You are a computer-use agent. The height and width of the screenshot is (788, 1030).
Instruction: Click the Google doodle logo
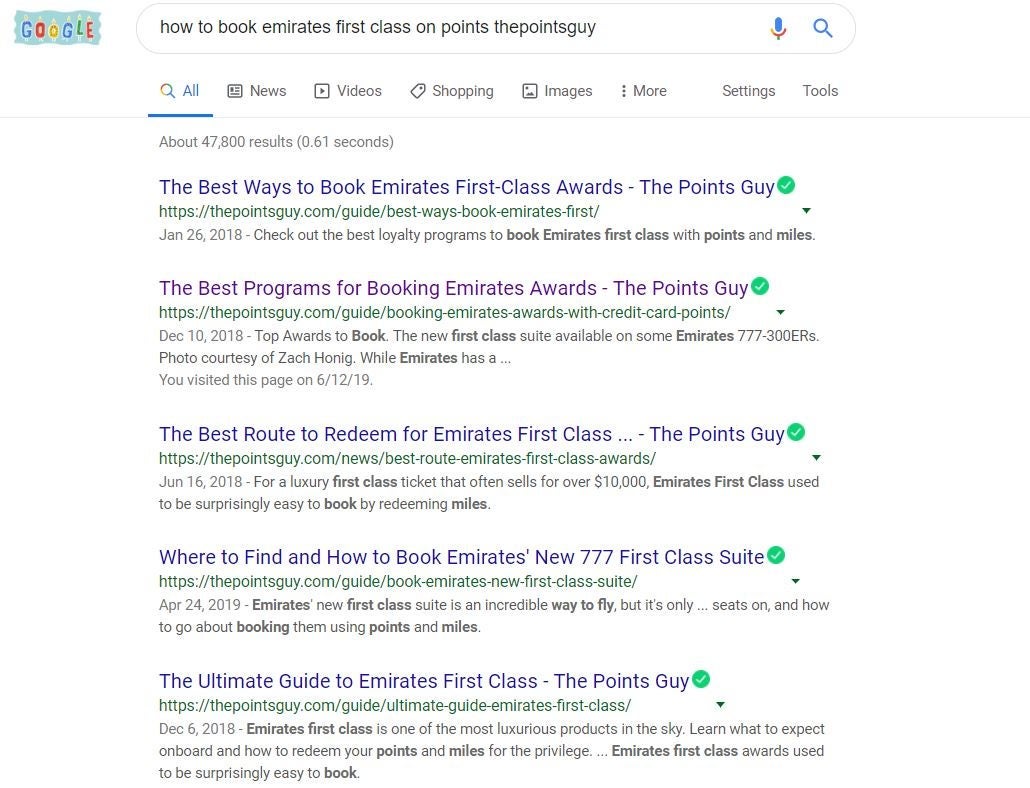click(x=58, y=28)
